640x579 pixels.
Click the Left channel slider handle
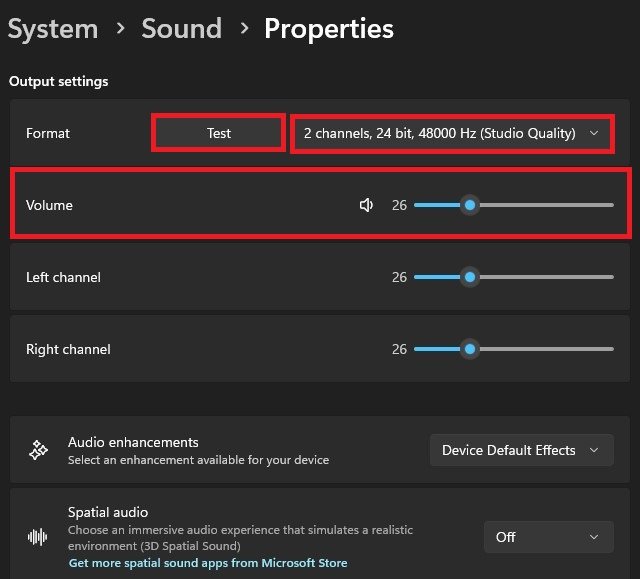(x=470, y=277)
